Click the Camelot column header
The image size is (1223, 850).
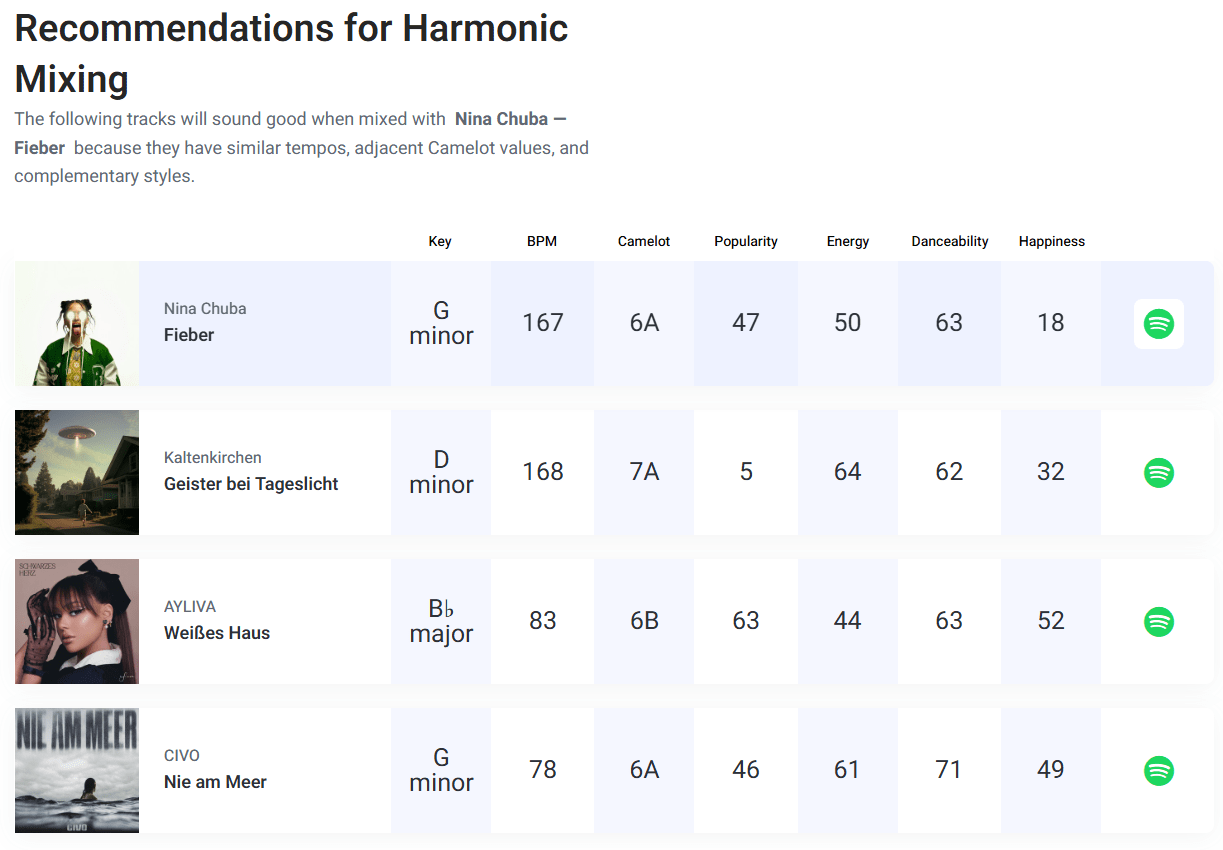coord(644,241)
